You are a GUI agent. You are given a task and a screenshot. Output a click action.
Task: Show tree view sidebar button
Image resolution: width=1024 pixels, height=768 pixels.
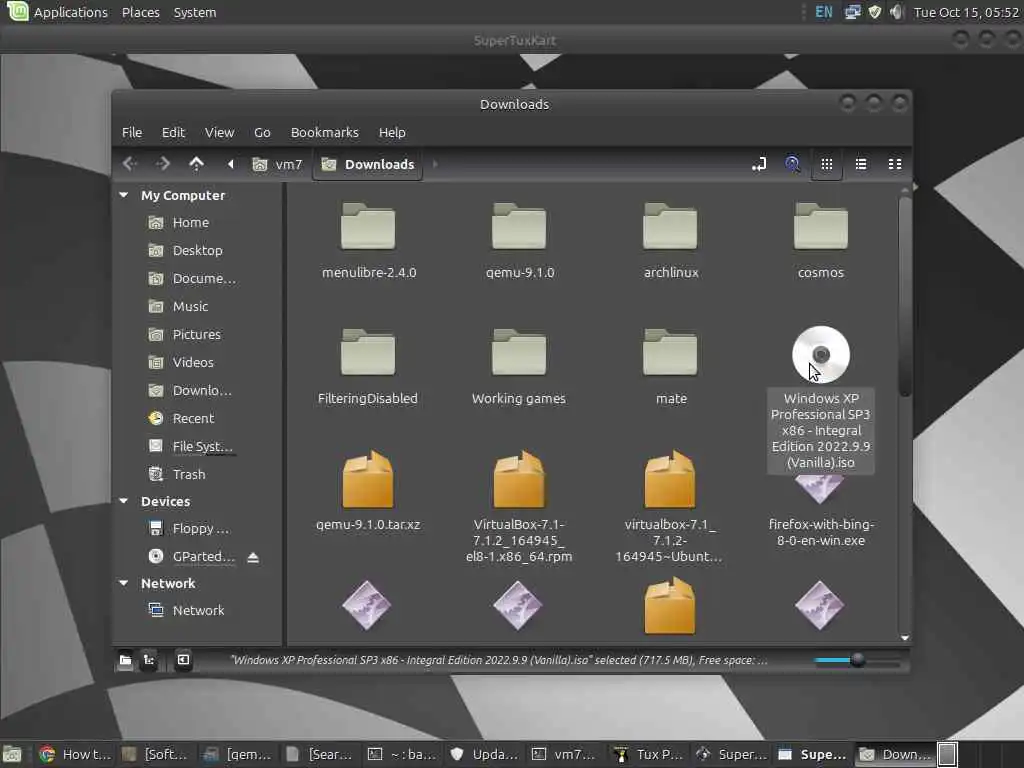[149, 660]
